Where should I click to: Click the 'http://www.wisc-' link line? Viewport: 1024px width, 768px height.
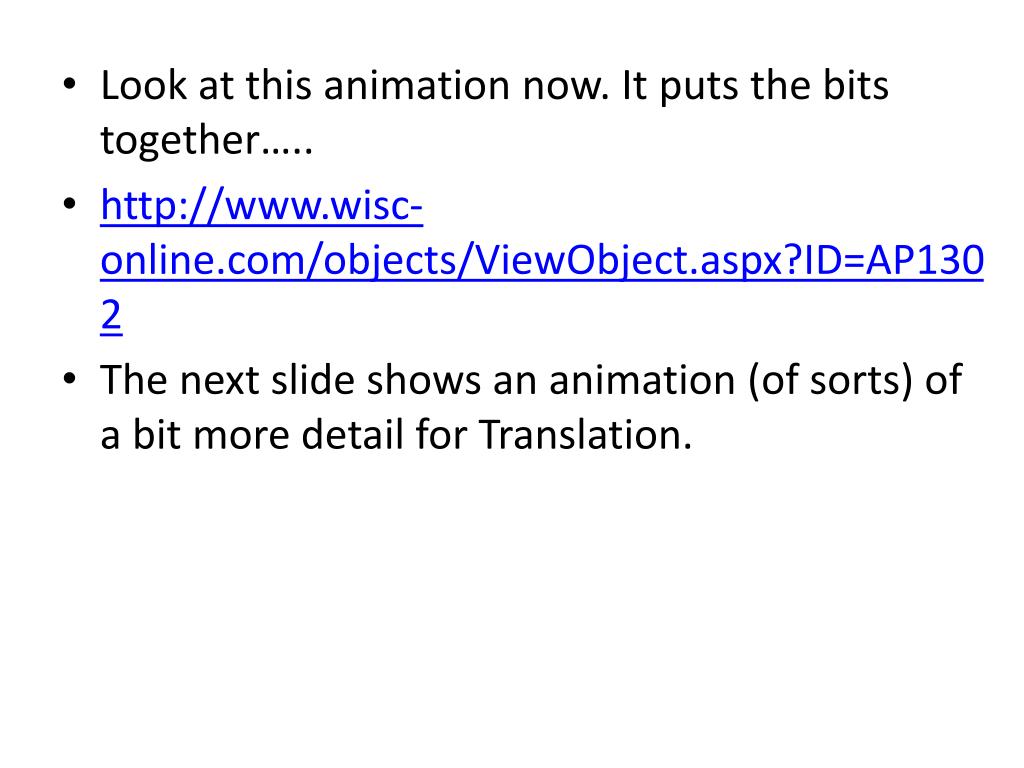click(x=262, y=206)
